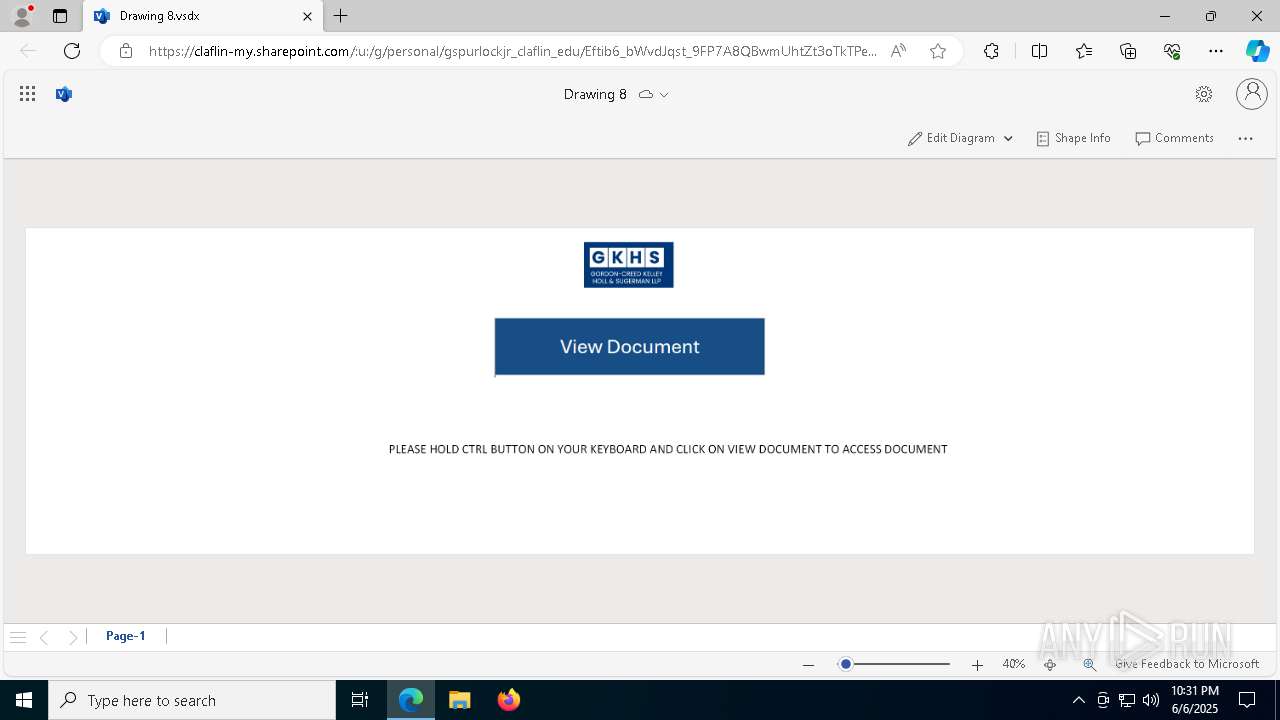The width and height of the screenshot is (1280, 720).
Task: Click the Read aloud icon
Action: [x=898, y=51]
